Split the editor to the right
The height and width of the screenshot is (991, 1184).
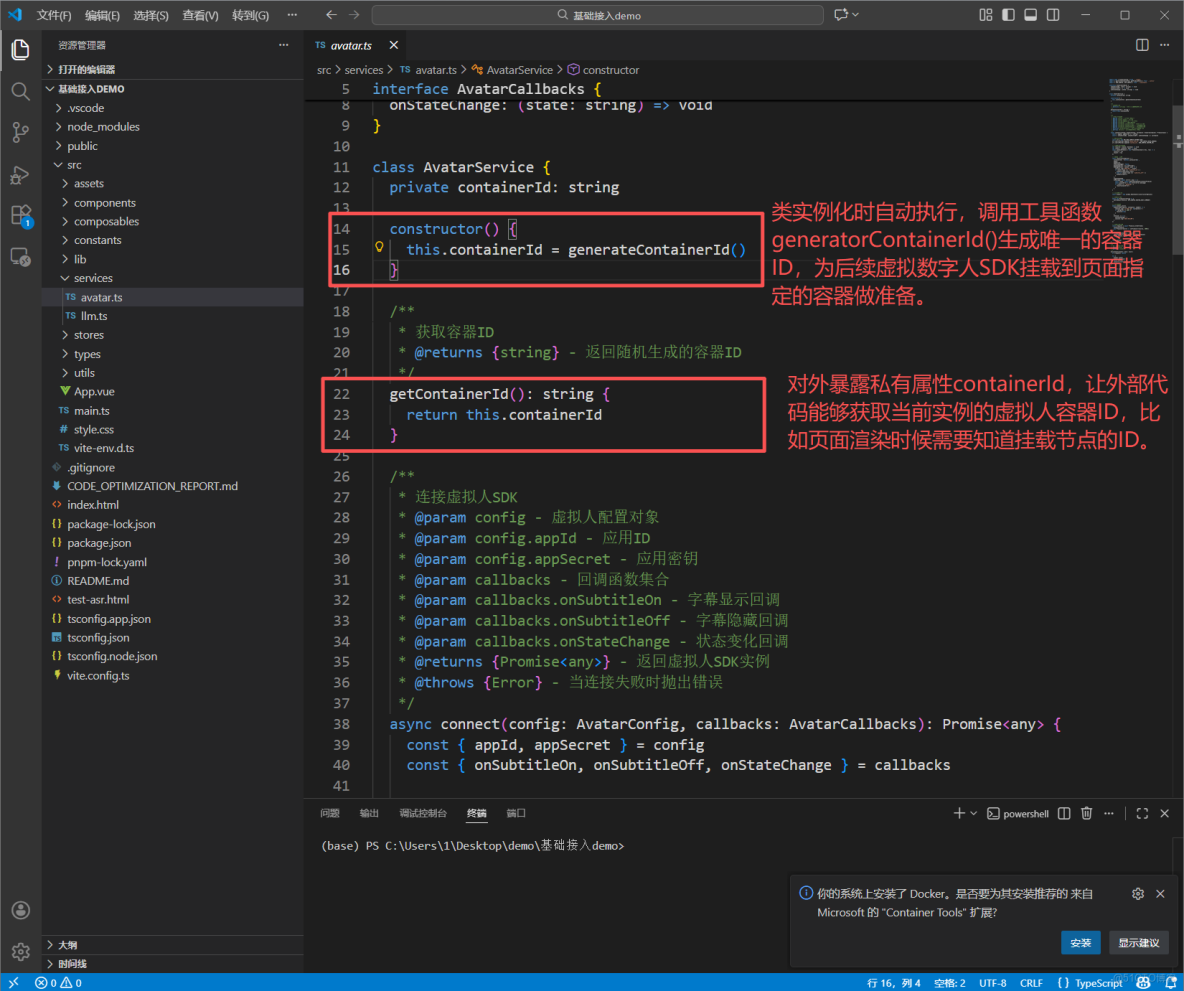coord(1142,45)
